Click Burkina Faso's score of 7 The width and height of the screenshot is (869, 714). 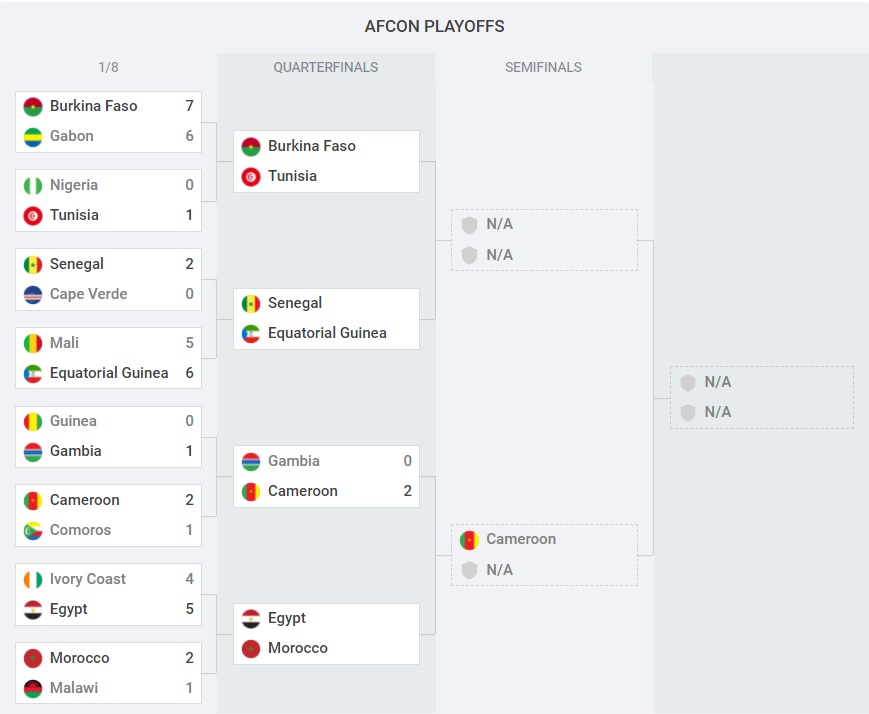tap(189, 106)
